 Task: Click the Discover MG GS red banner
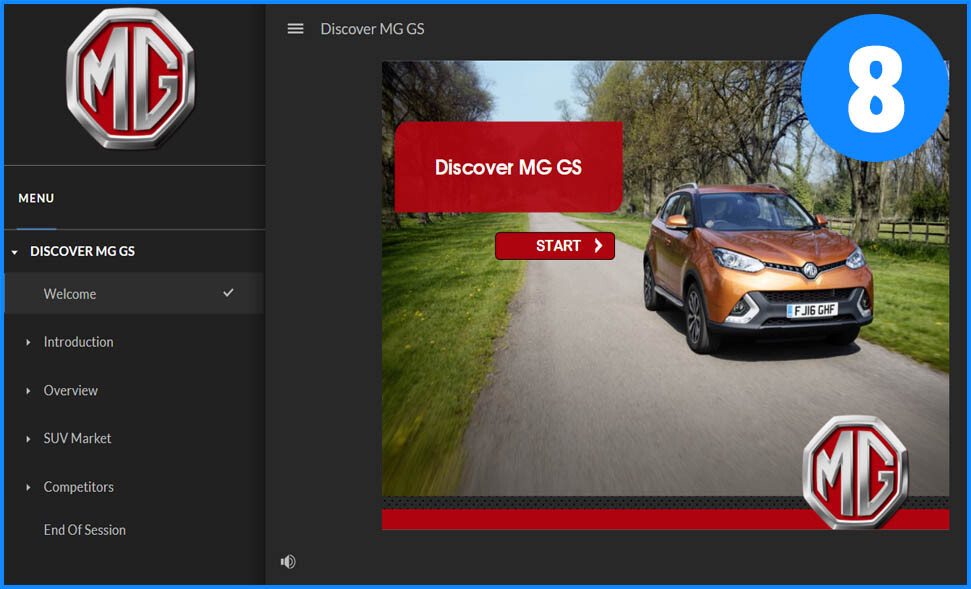coord(508,167)
